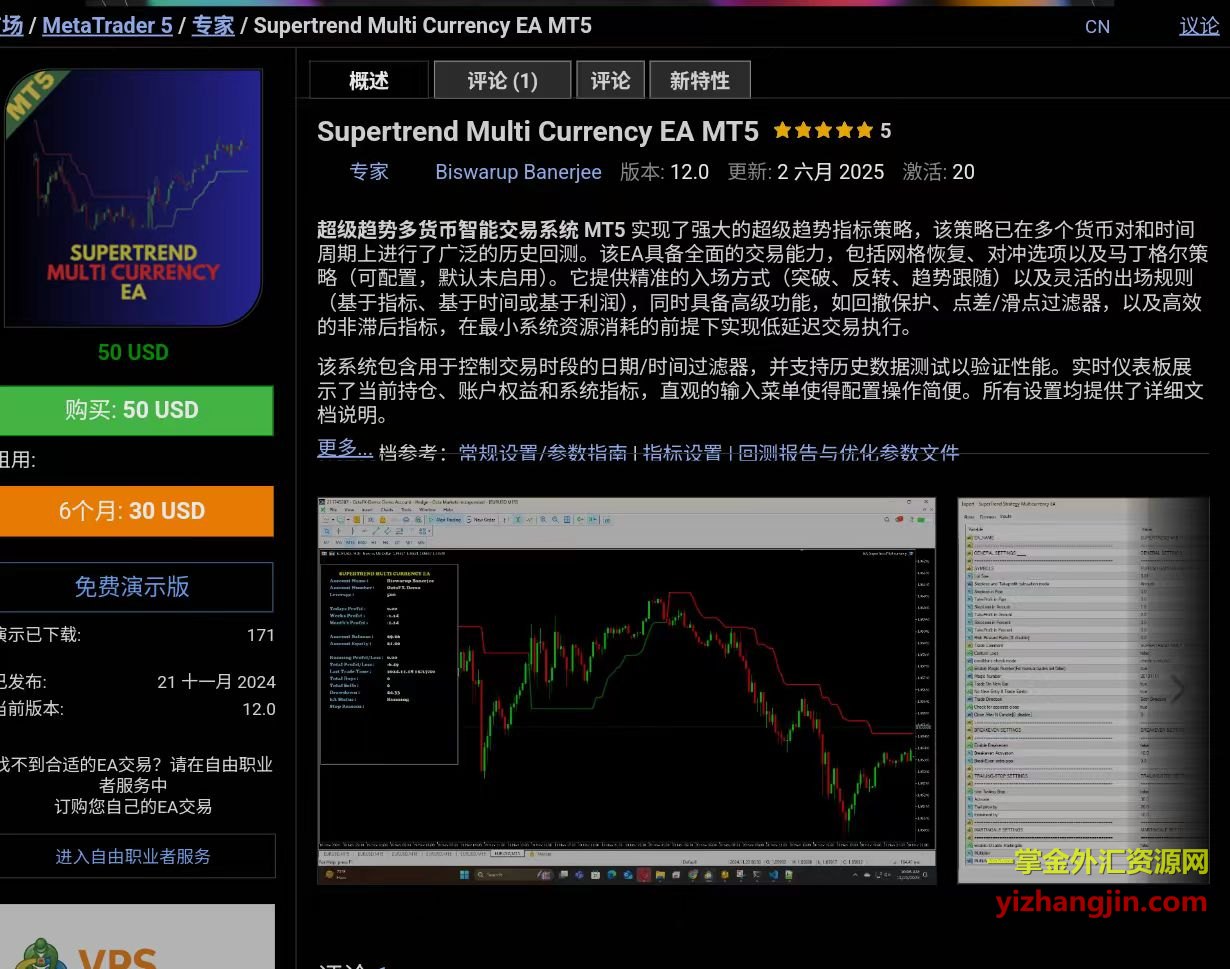Advance the screenshot gallery with the right arrow

click(1178, 689)
